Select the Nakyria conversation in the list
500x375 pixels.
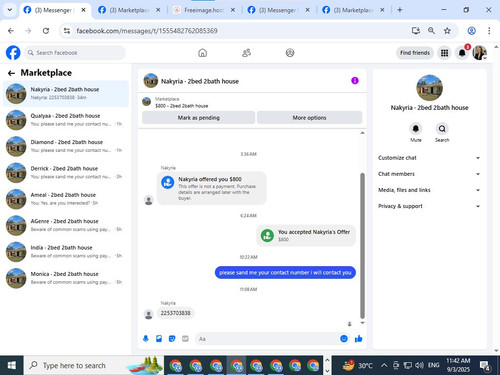coord(66,93)
